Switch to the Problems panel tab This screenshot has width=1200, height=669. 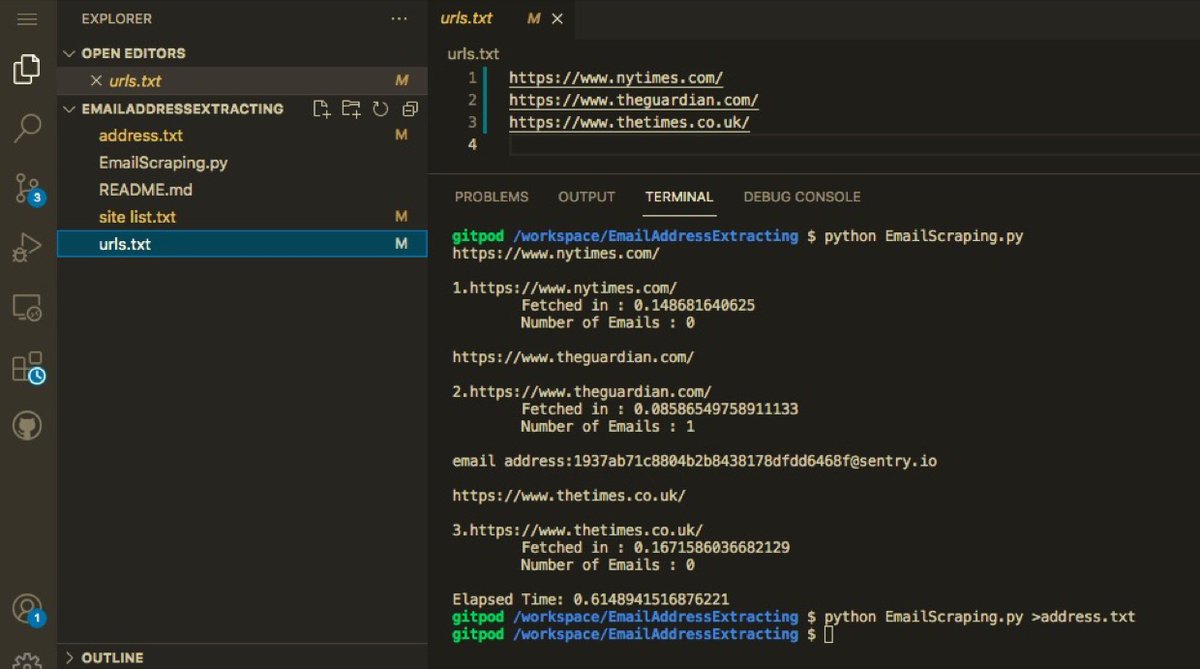tap(492, 197)
